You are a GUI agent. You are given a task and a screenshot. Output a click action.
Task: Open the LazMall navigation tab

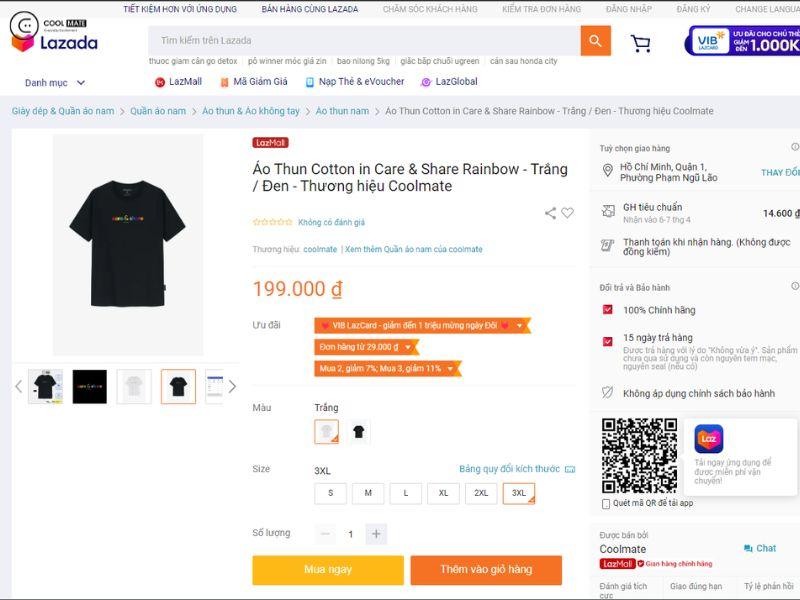pyautogui.click(x=179, y=82)
